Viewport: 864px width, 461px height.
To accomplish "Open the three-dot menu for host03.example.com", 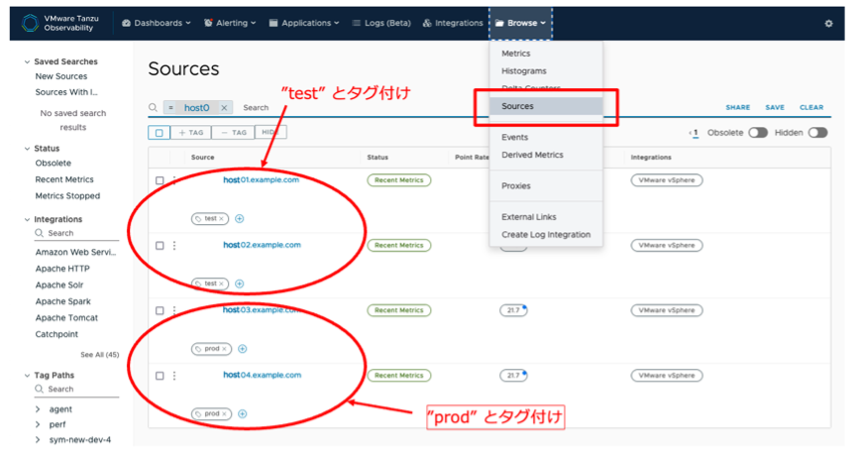I will [175, 310].
